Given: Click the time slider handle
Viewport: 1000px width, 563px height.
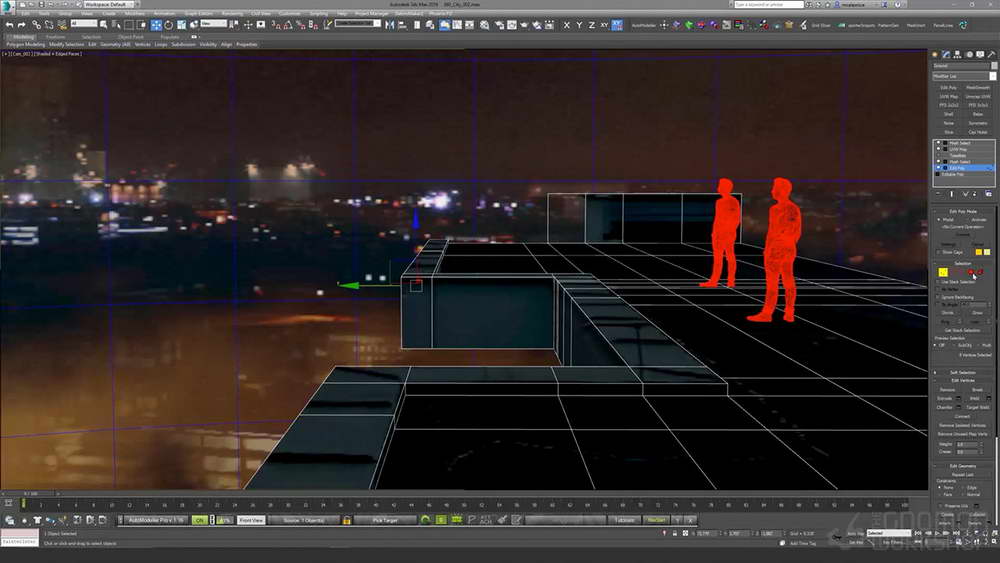Looking at the screenshot, I should 30,494.
